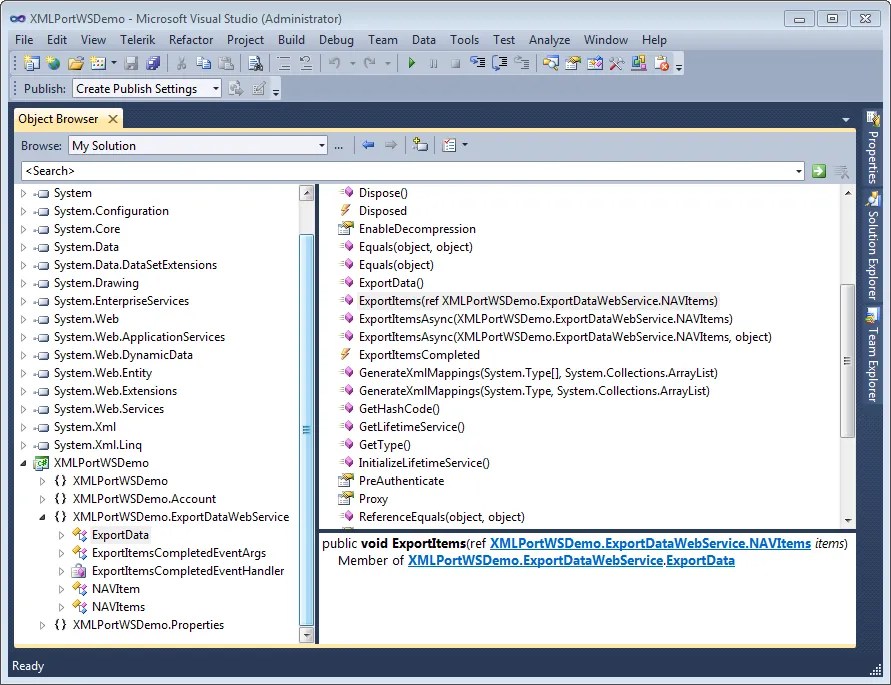This screenshot has width=891, height=685.
Task: Click Add to References icon in Object Browser
Action: (420, 145)
